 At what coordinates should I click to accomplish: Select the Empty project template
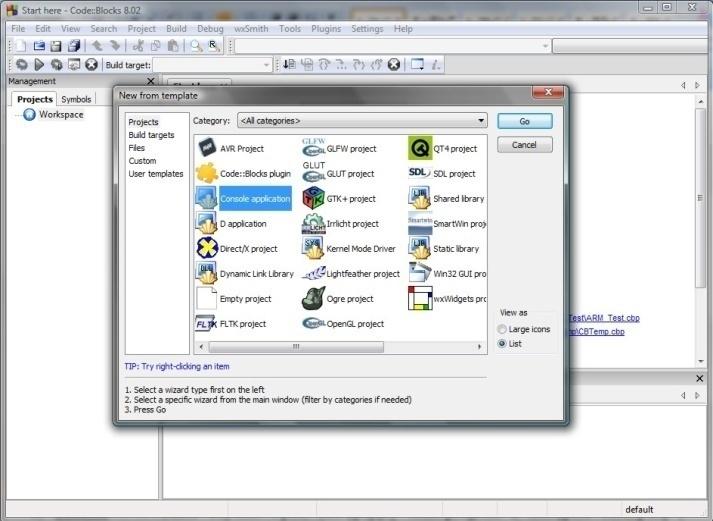coord(234,299)
